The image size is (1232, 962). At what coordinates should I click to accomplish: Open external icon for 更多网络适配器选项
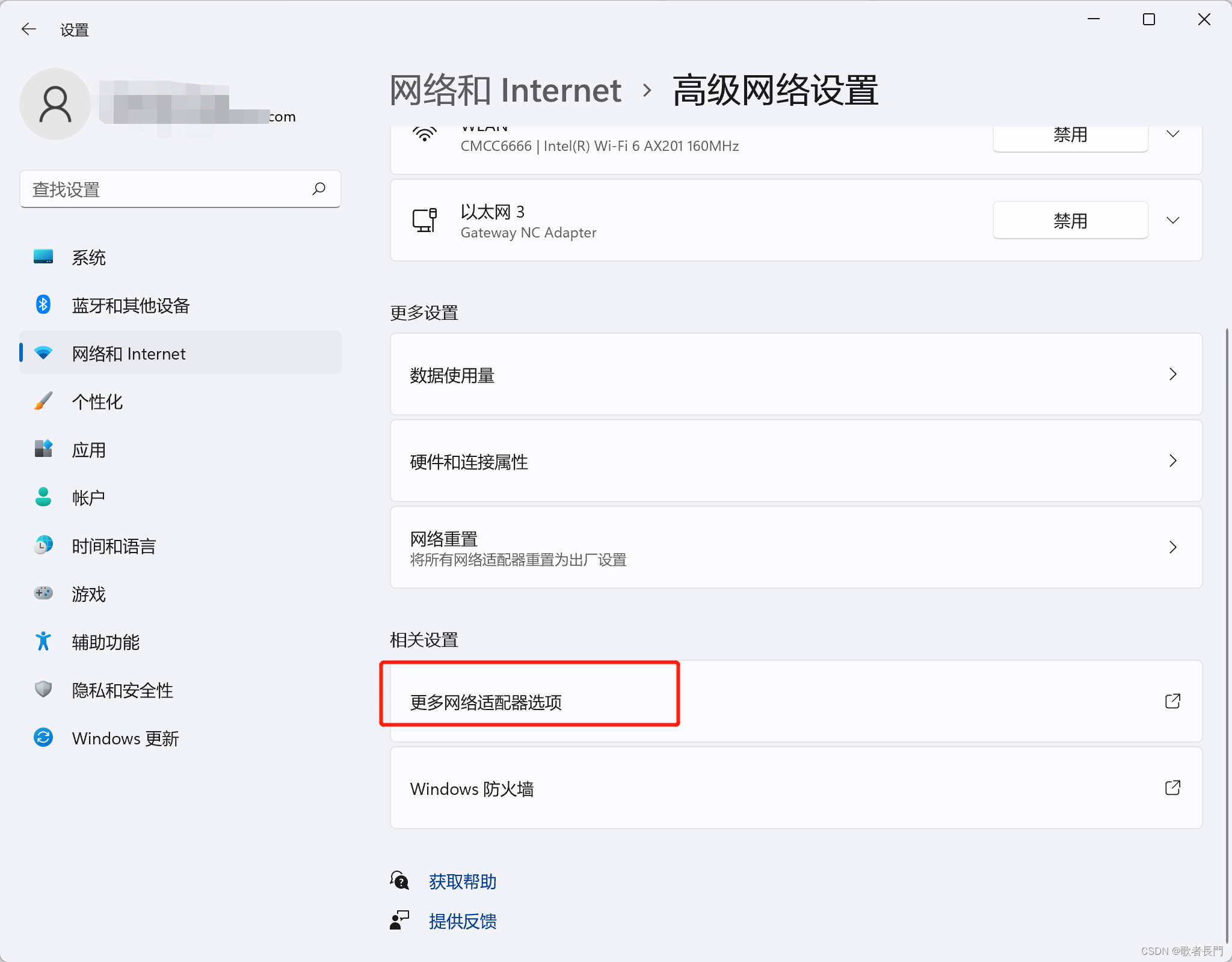pyautogui.click(x=1172, y=701)
